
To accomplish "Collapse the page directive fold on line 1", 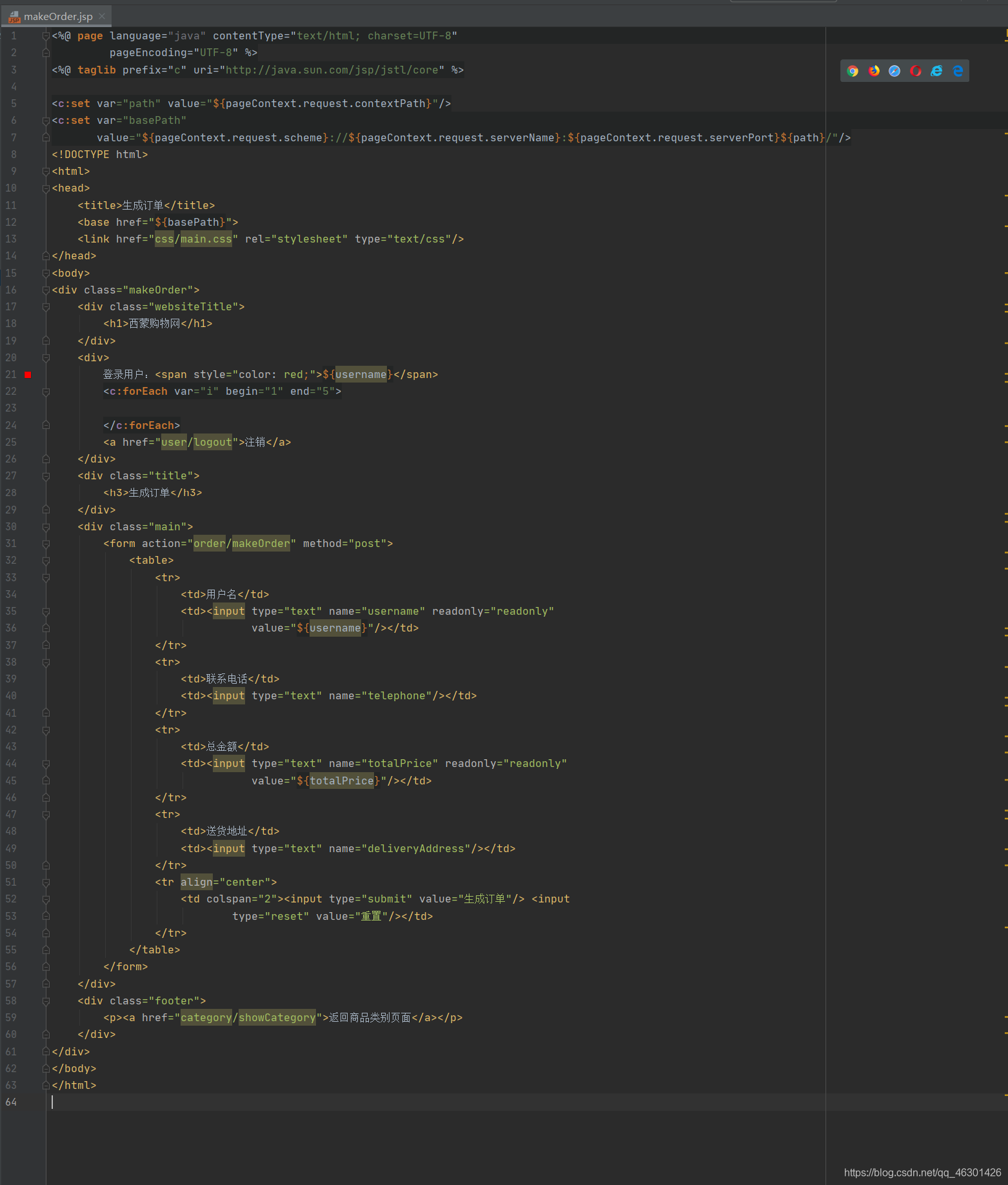I will [x=46, y=36].
